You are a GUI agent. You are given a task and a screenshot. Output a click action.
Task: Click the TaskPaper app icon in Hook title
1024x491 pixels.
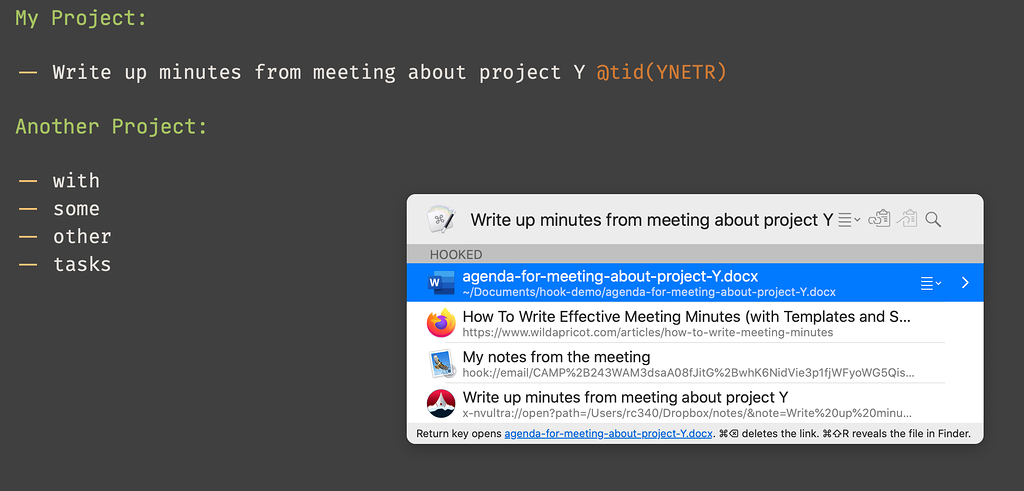coord(441,220)
